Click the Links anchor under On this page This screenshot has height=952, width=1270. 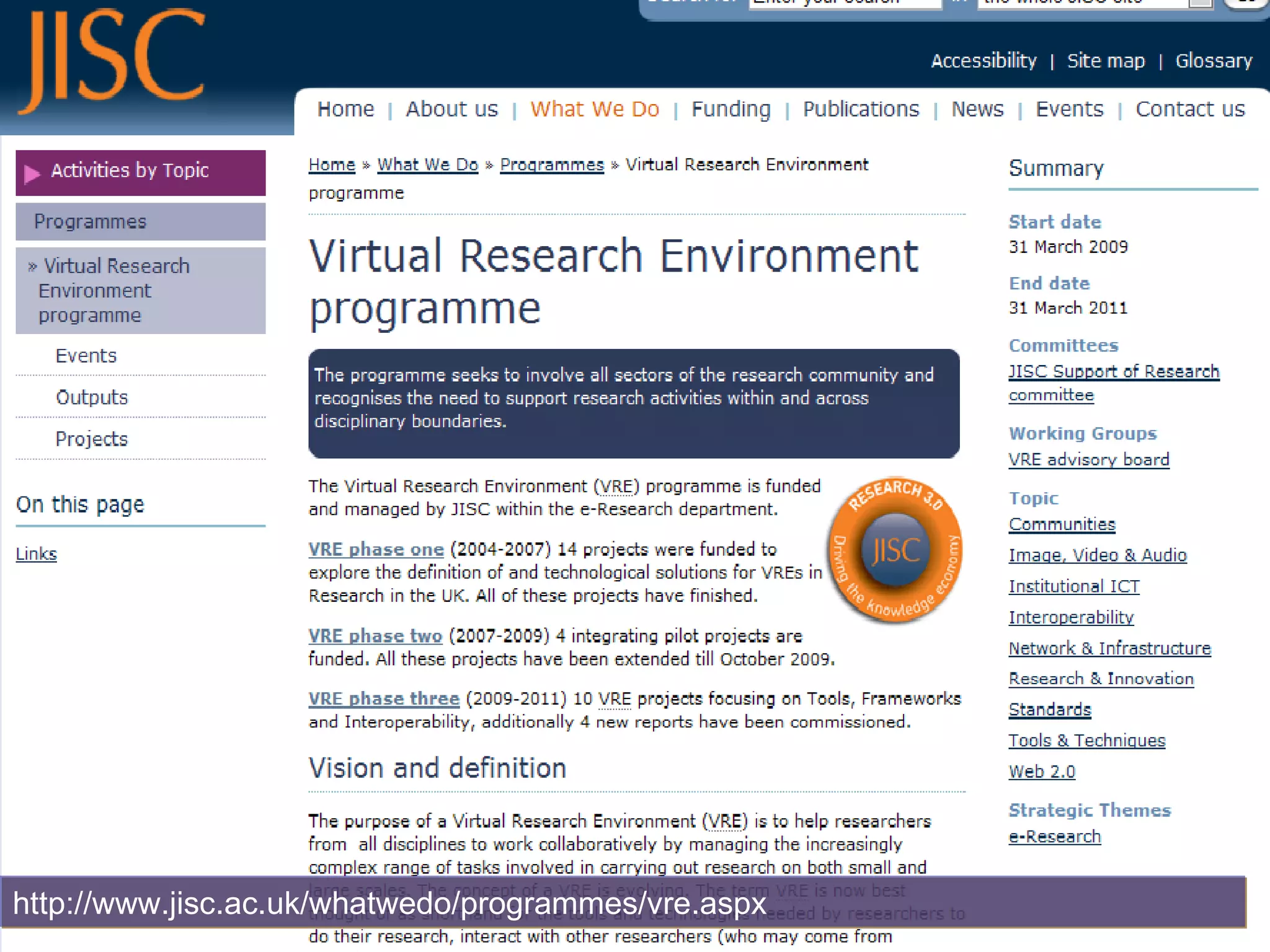click(36, 554)
